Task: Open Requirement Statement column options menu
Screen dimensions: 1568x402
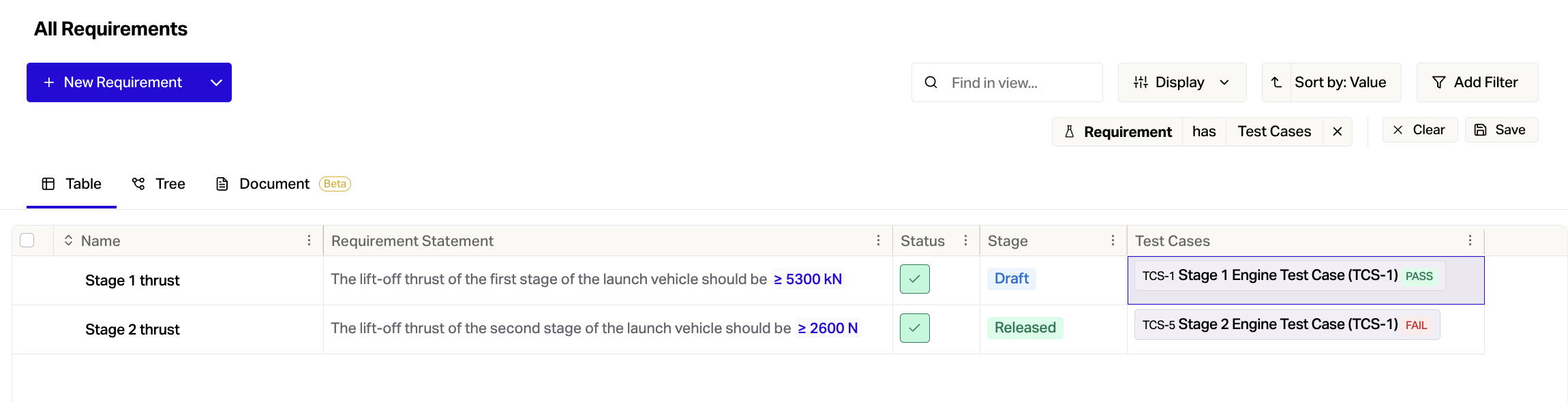Action: point(878,241)
